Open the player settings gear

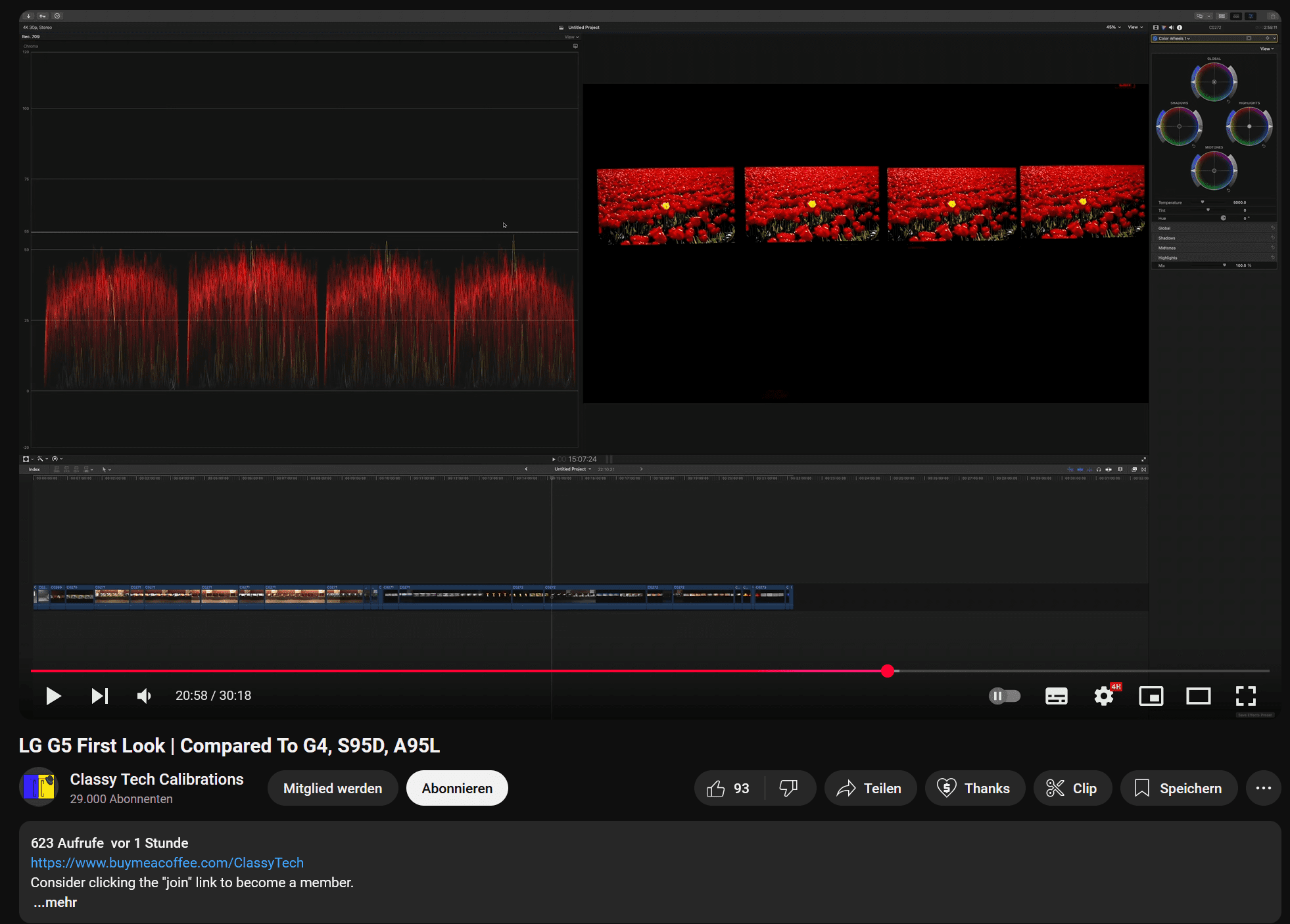coord(1104,696)
